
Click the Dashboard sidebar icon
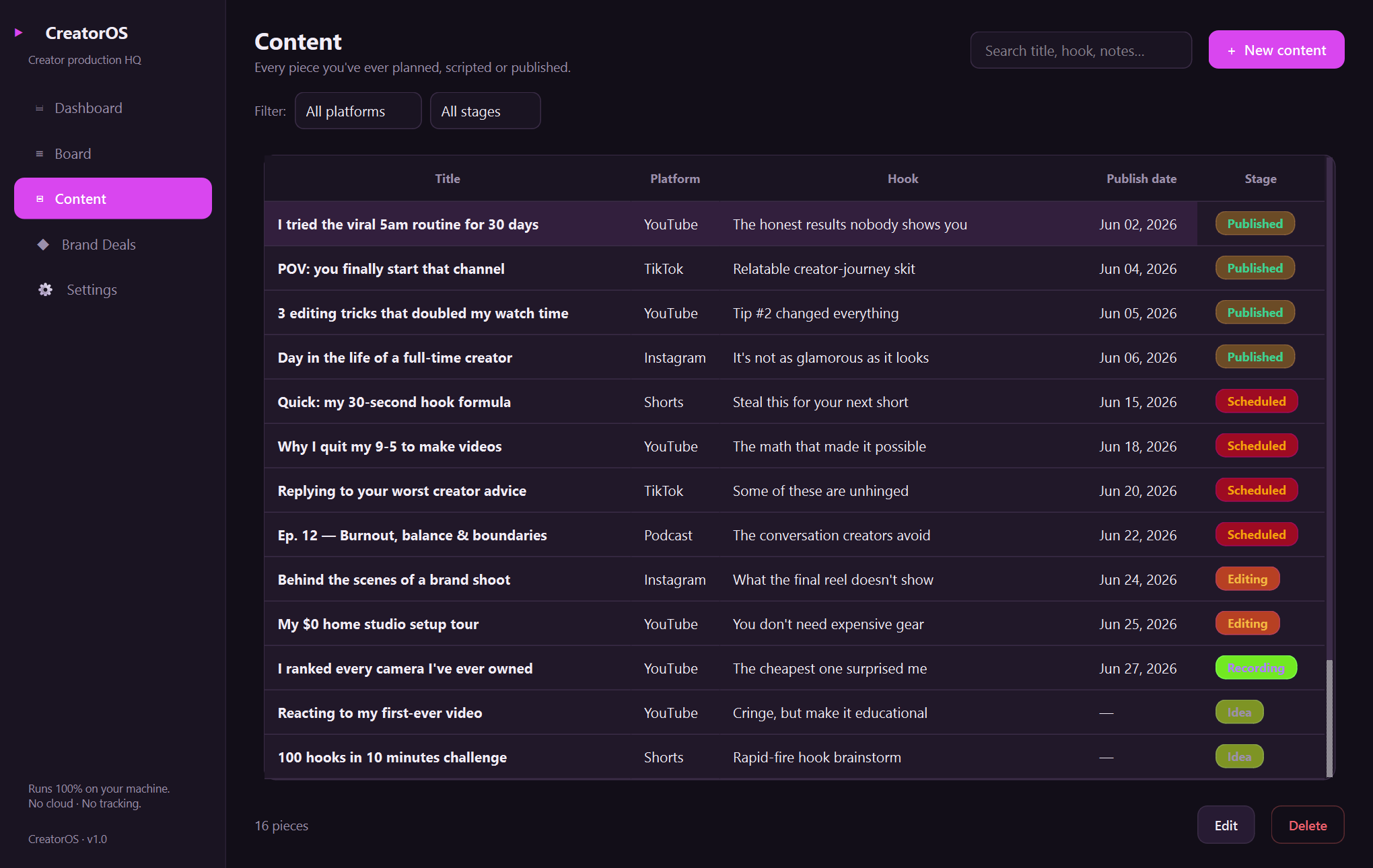(x=40, y=108)
